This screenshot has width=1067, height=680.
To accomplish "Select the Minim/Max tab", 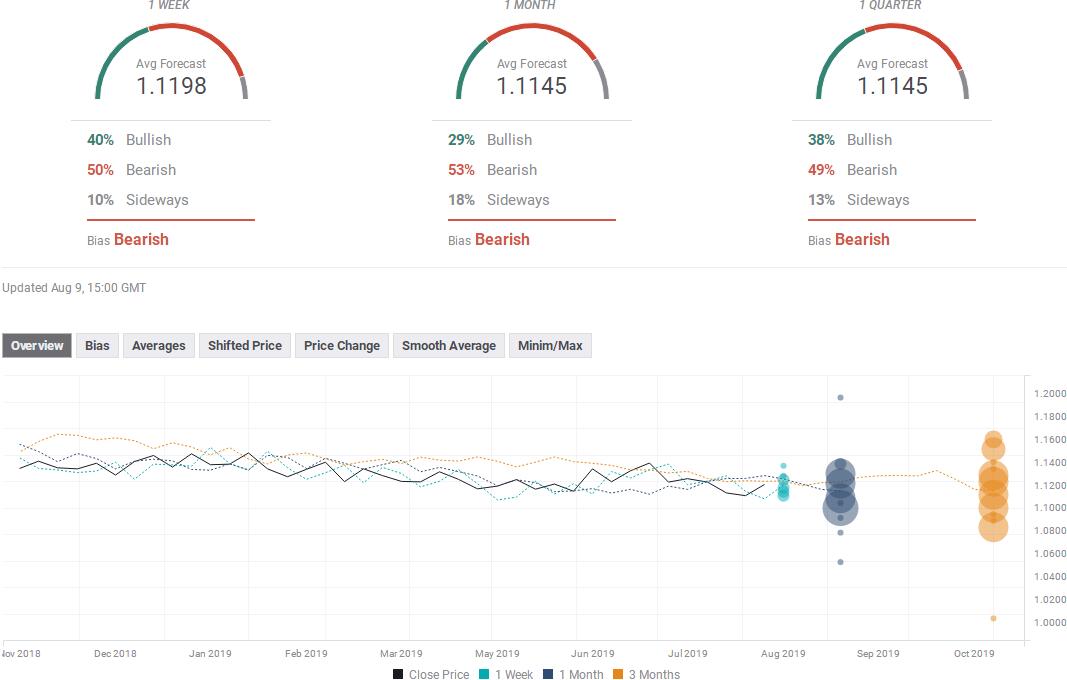I will click(x=550, y=346).
